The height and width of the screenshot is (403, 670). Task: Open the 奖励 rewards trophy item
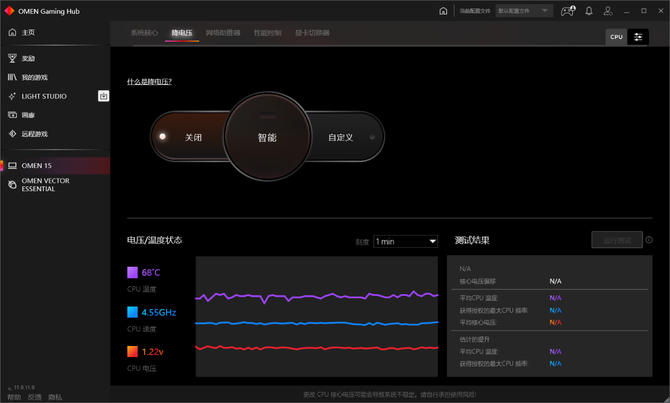coord(55,59)
